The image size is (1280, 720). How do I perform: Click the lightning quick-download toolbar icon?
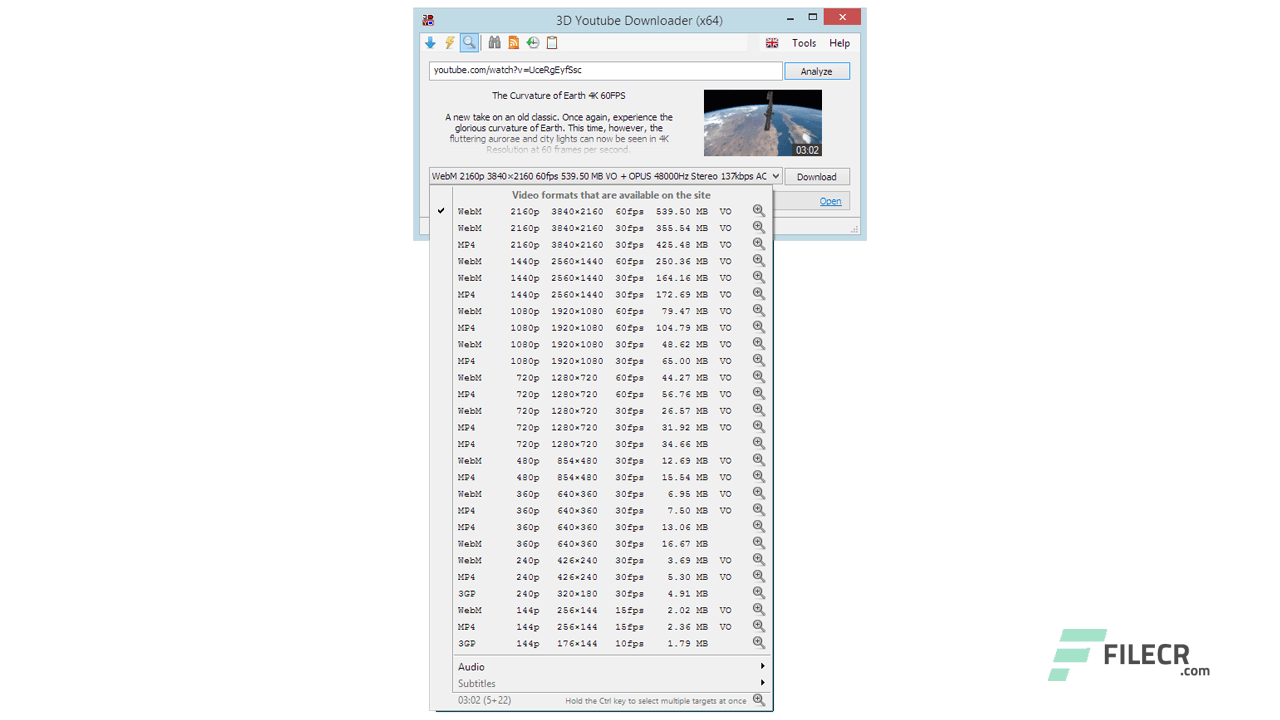pos(450,42)
